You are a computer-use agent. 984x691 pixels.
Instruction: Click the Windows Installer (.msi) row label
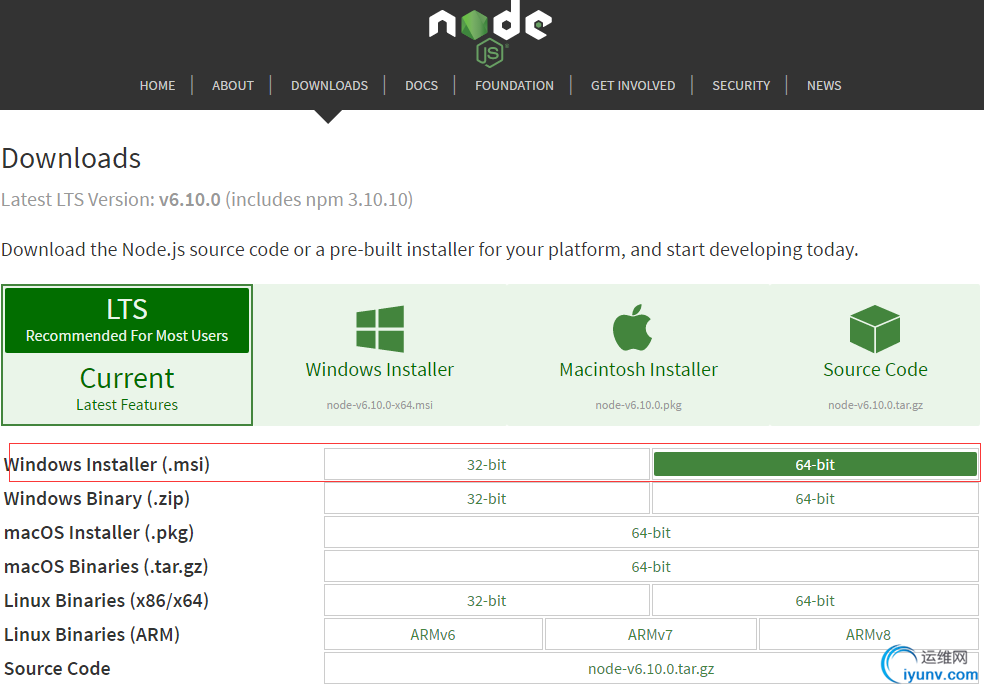coord(107,464)
